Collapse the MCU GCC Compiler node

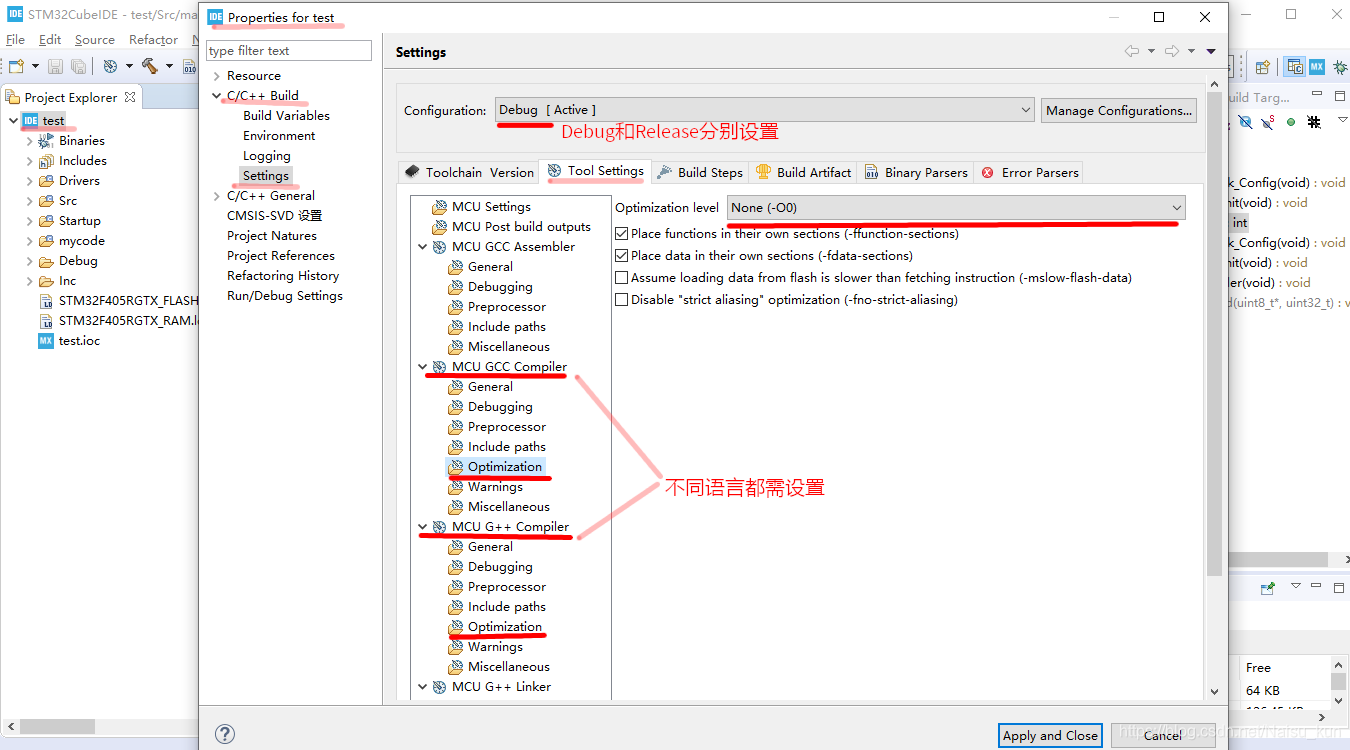click(x=422, y=367)
